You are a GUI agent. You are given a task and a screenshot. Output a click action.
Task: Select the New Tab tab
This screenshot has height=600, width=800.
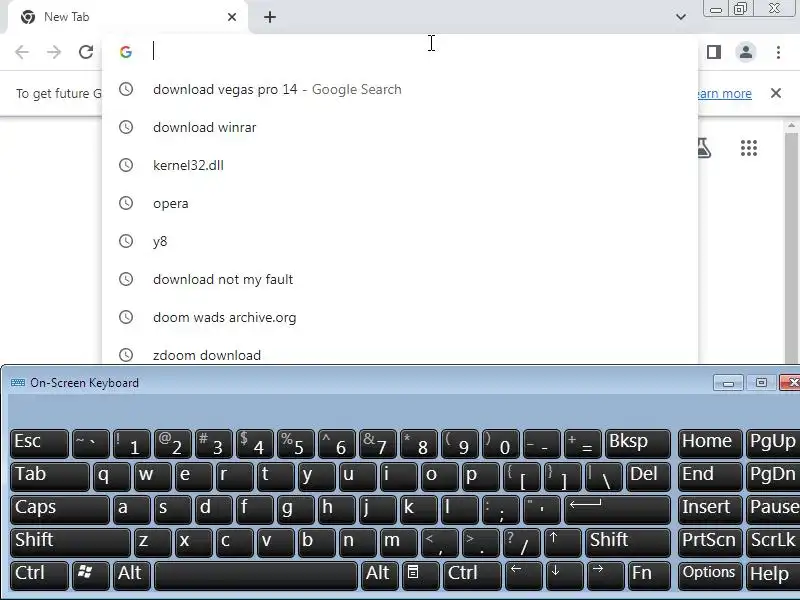[128, 17]
